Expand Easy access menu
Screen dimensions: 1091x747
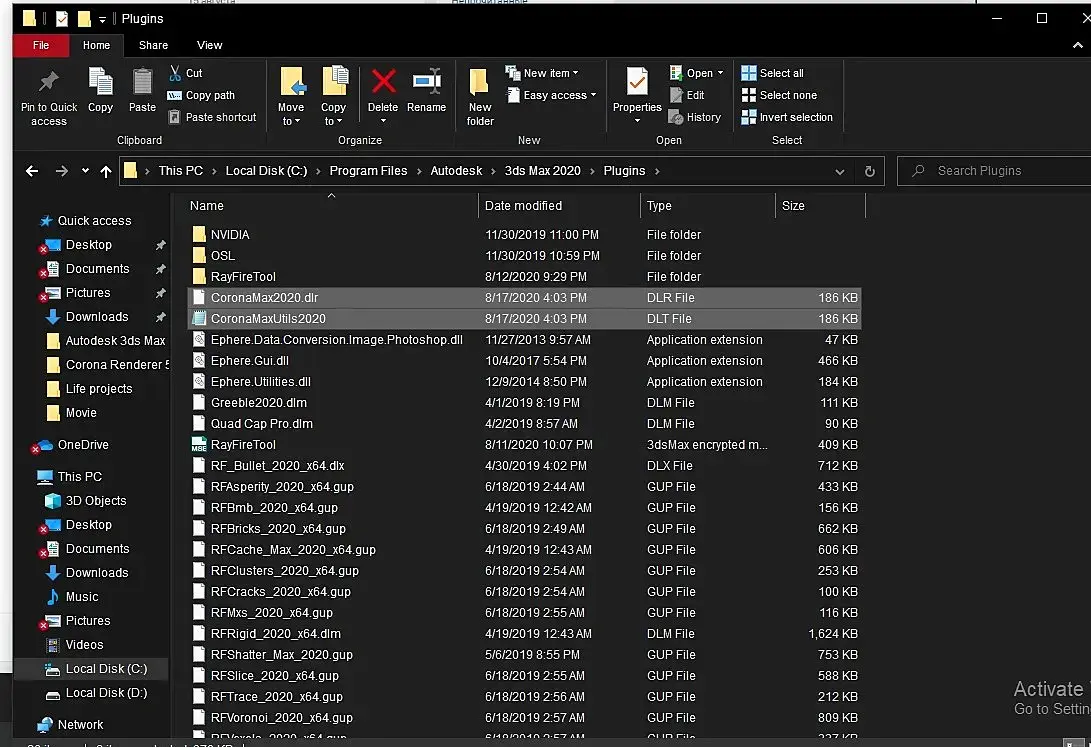coord(551,95)
